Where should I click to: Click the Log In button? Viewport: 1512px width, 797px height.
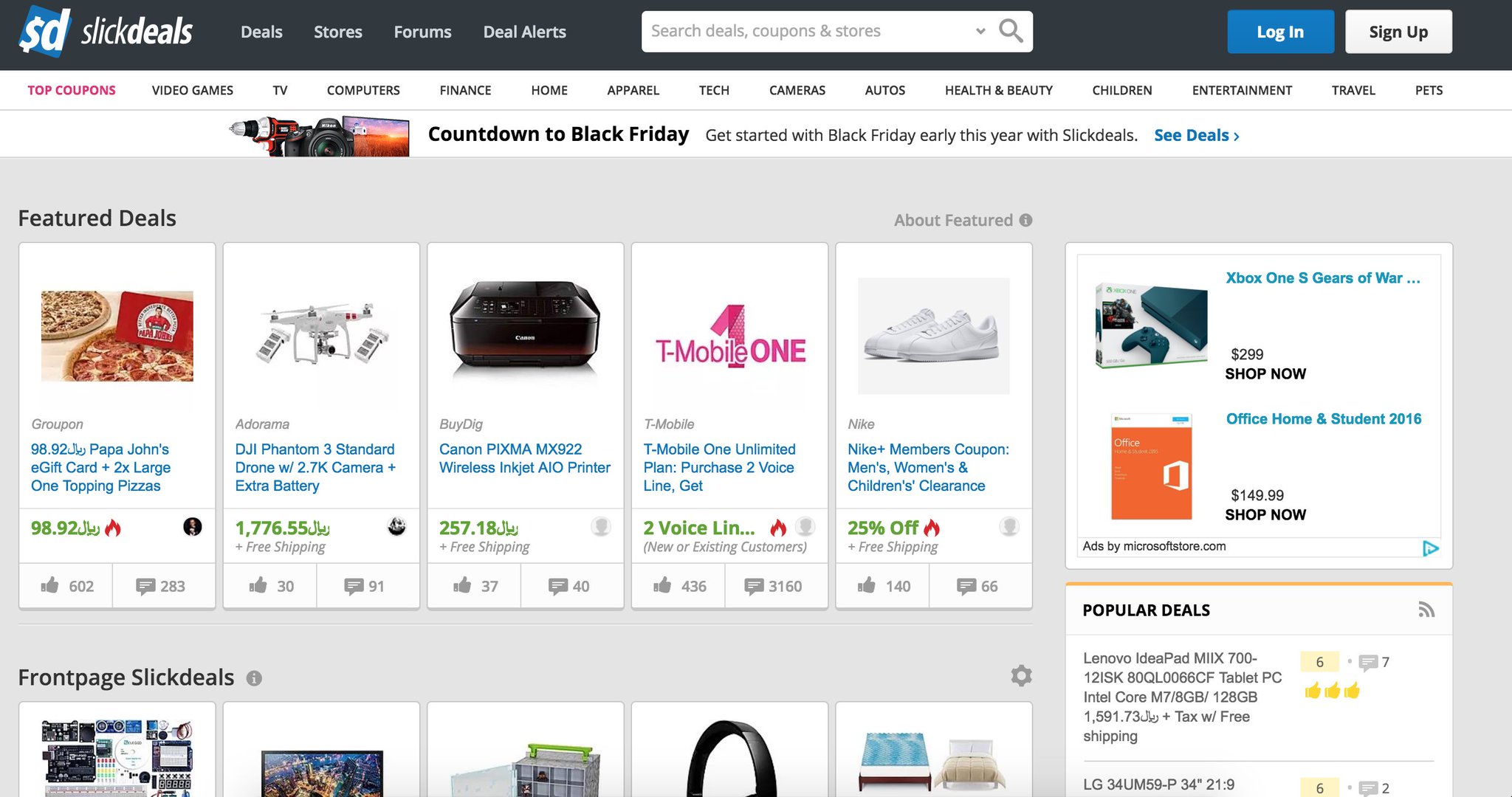click(x=1280, y=32)
